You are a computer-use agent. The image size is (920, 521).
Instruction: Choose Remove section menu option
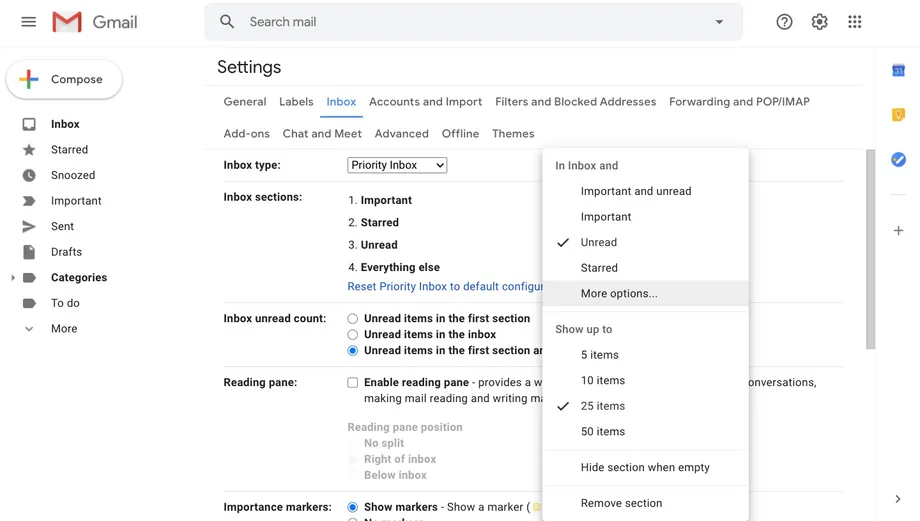(x=645, y=503)
